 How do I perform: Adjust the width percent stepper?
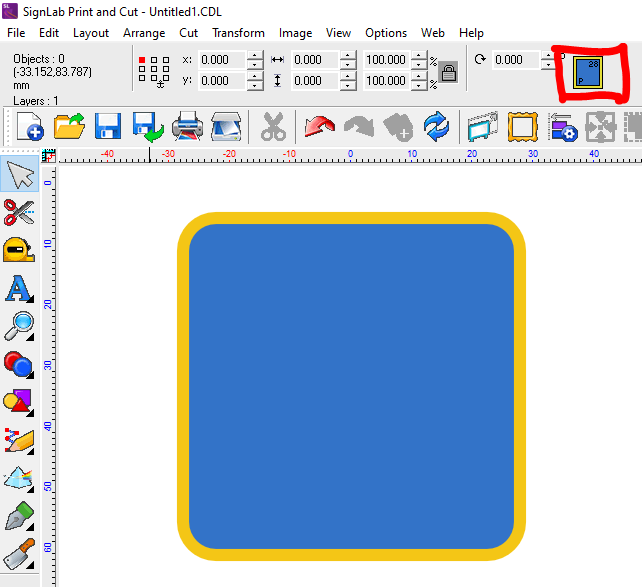[x=418, y=60]
